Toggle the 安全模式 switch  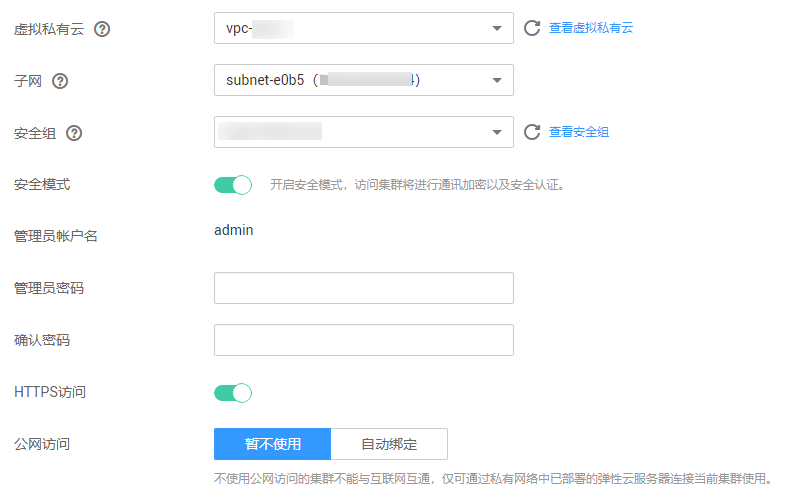point(233,185)
